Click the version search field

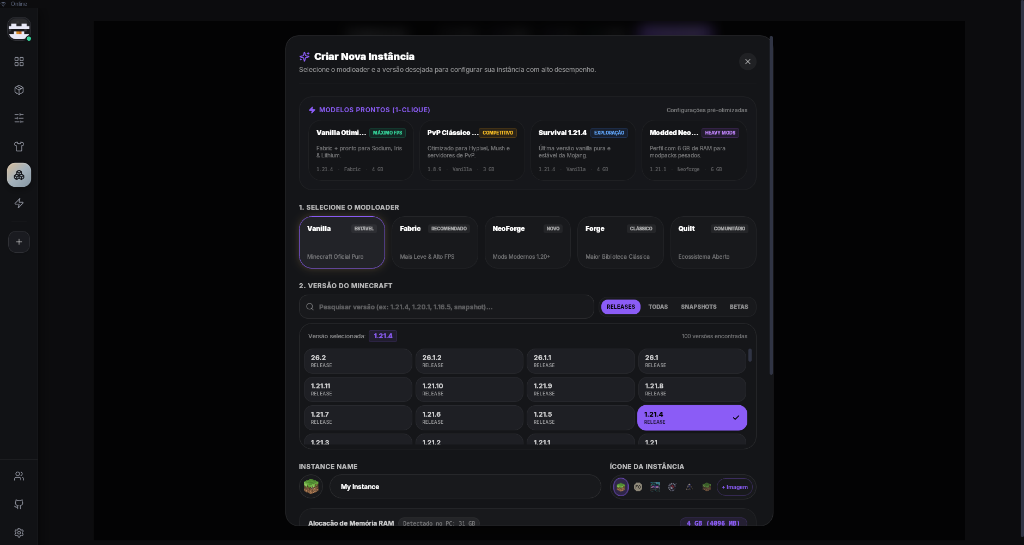tap(447, 307)
